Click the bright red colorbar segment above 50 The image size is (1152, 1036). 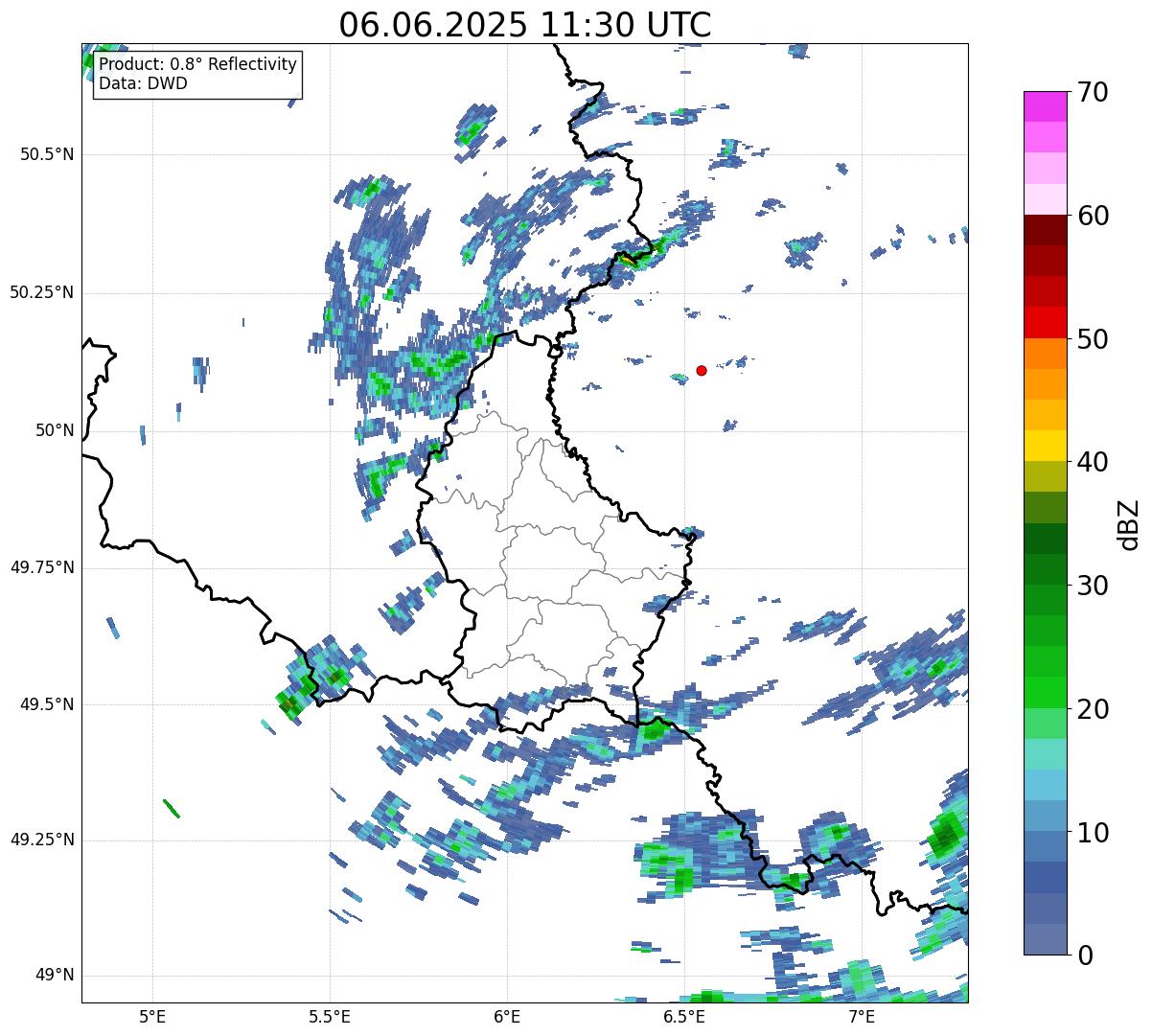[1046, 323]
